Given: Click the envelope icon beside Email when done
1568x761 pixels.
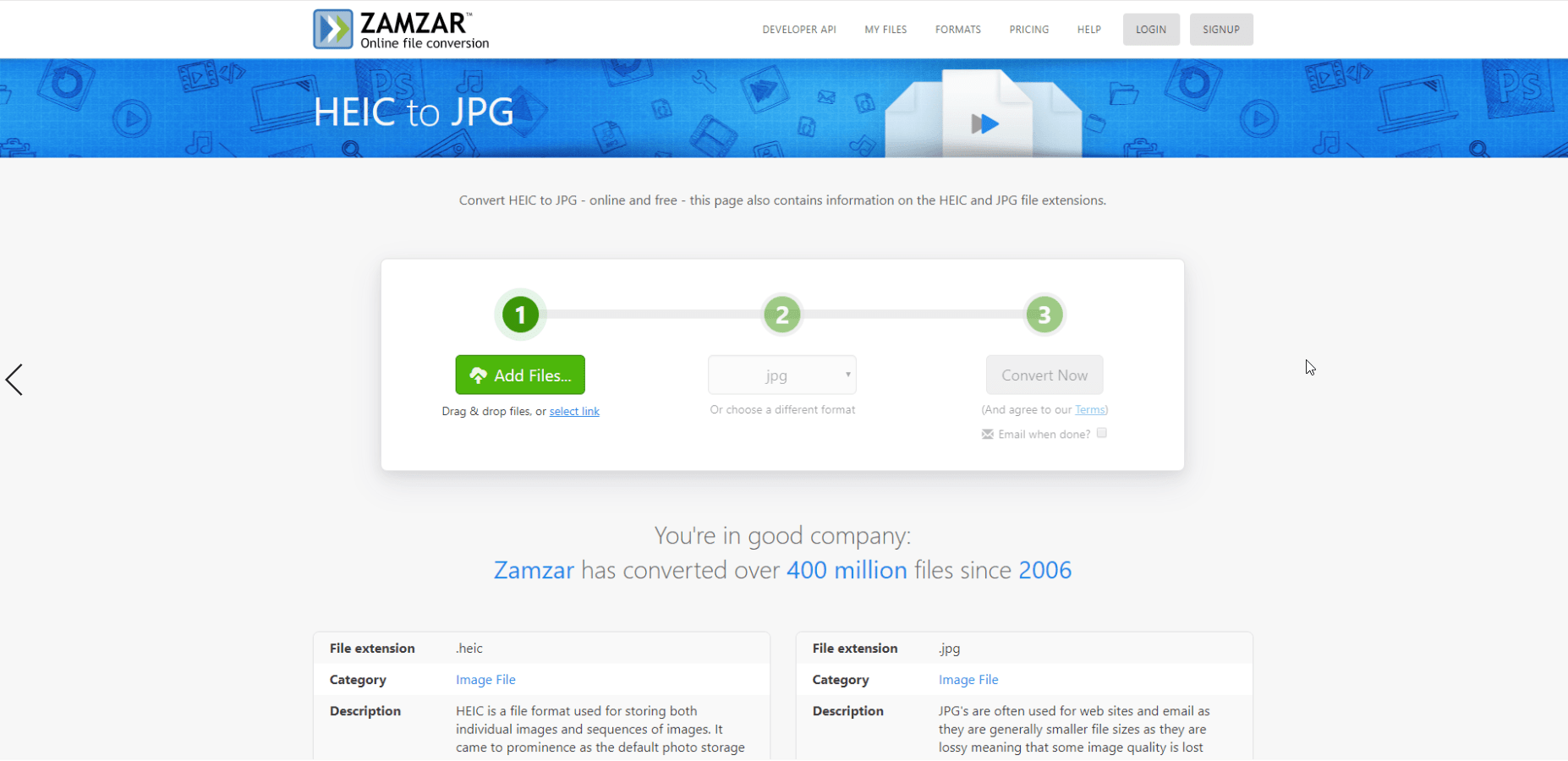Looking at the screenshot, I should [x=987, y=435].
